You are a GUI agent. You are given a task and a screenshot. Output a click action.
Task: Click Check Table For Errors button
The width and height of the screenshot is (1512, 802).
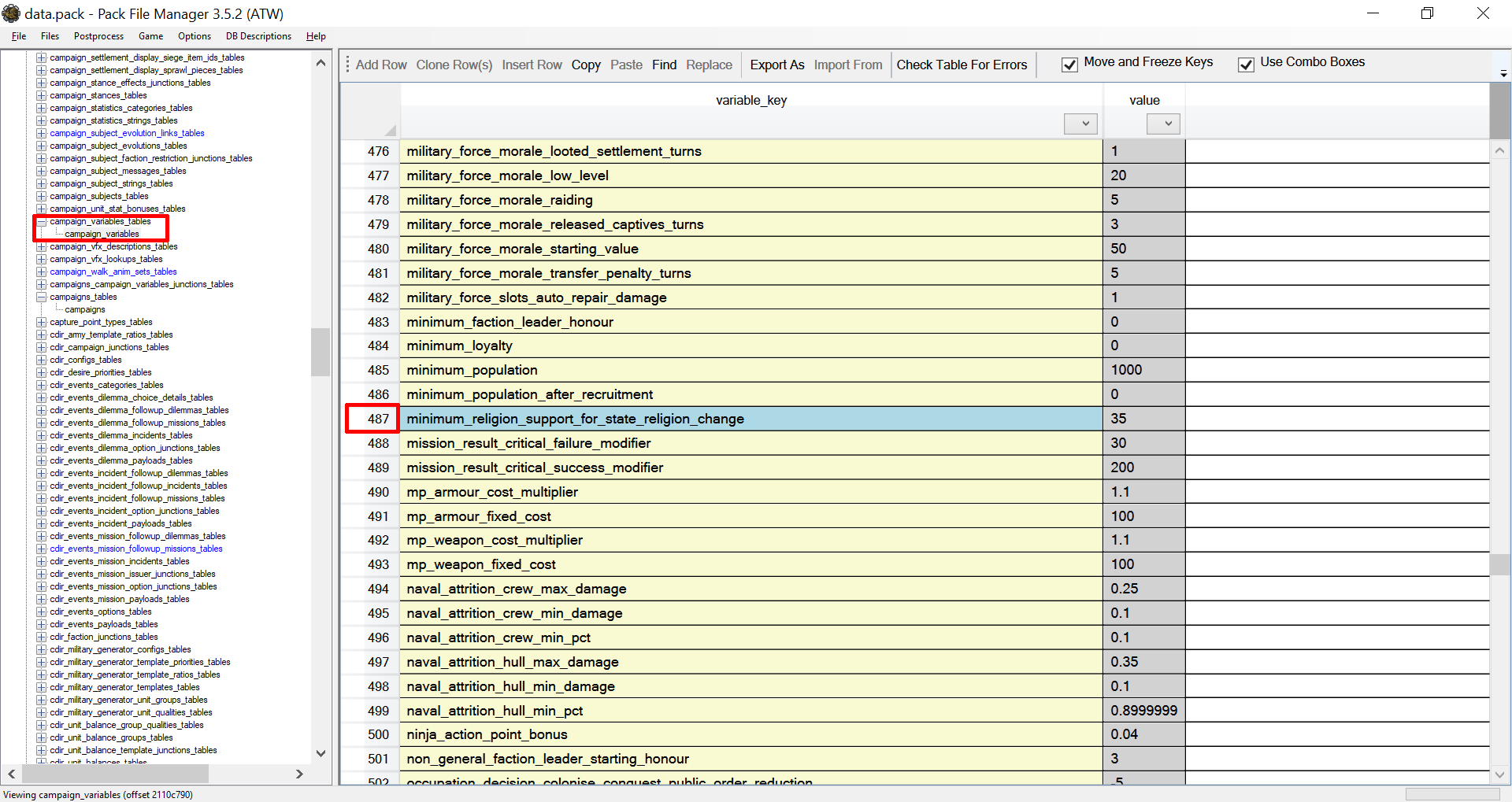[x=962, y=65]
